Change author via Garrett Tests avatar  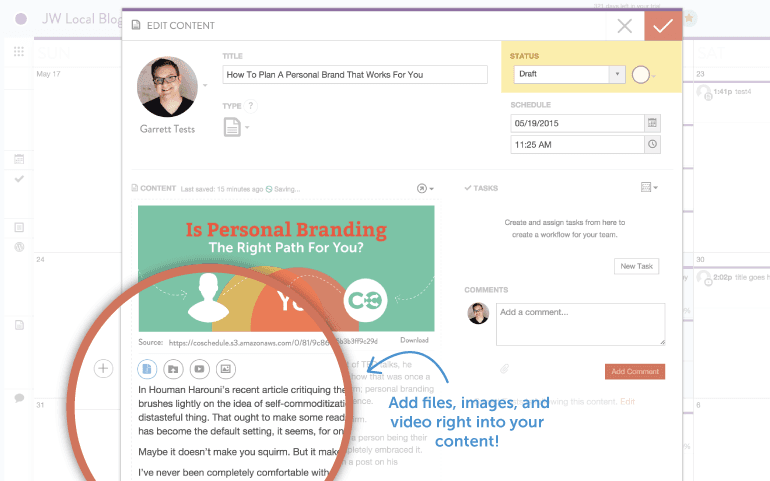[x=167, y=87]
